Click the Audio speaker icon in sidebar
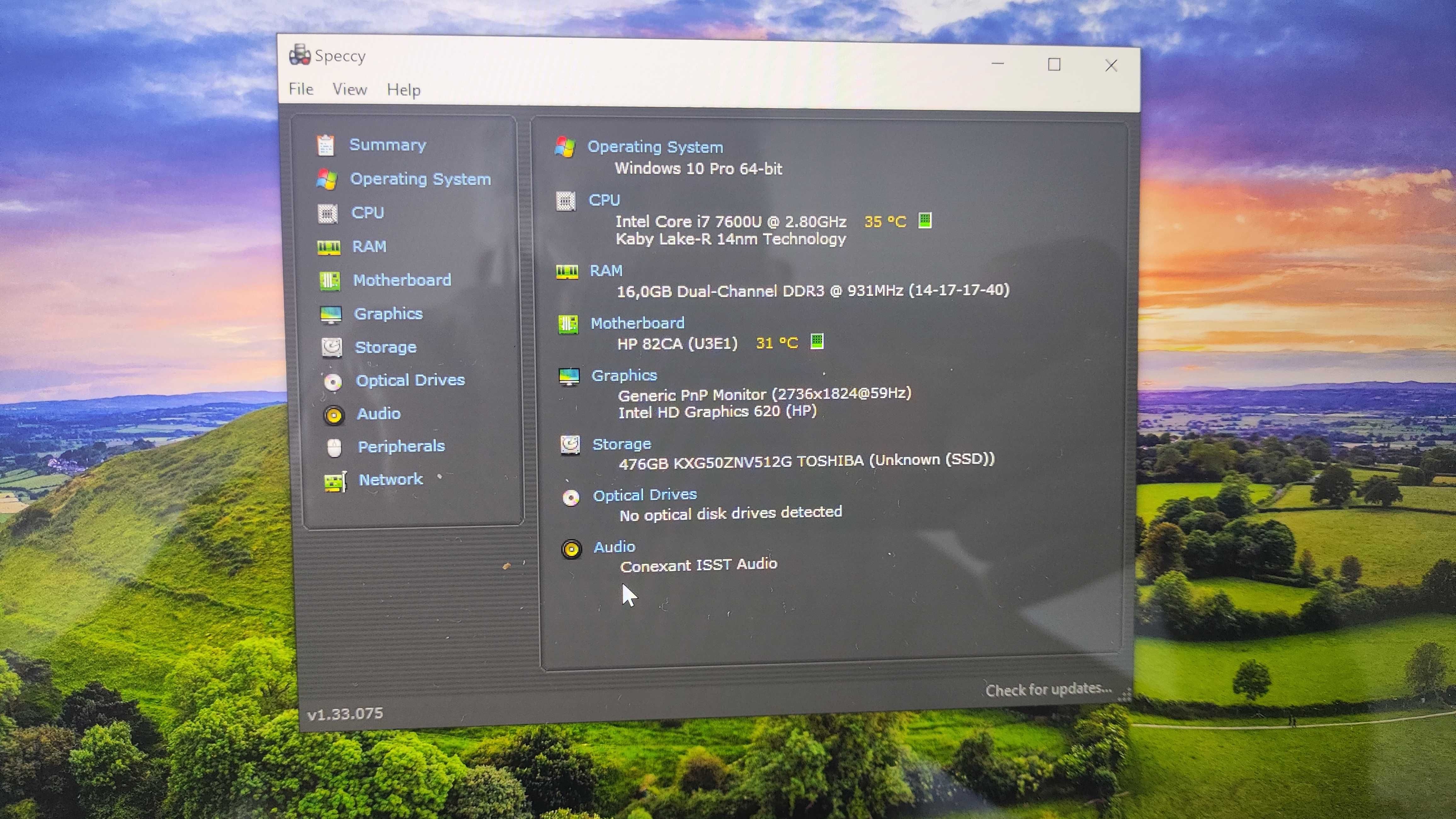This screenshot has width=1456, height=819. click(333, 415)
